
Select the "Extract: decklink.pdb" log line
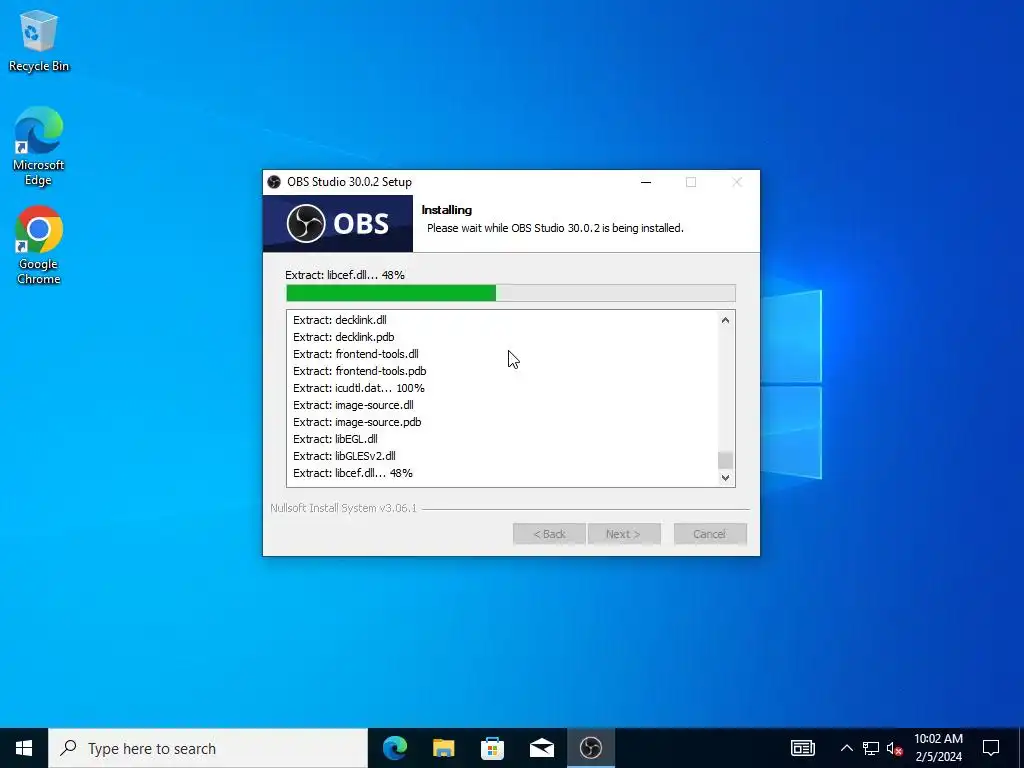344,337
